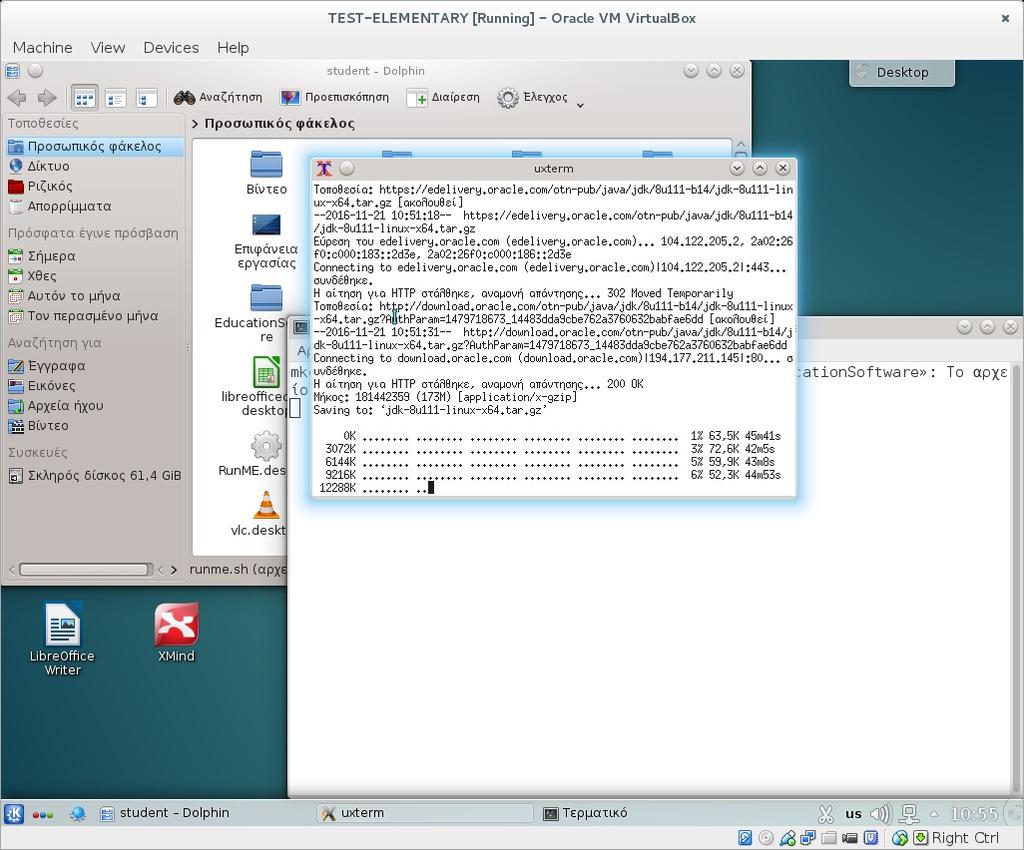Select Σκληρός δίσκος 61,4 GiB device
The image size is (1024, 850).
(94, 476)
